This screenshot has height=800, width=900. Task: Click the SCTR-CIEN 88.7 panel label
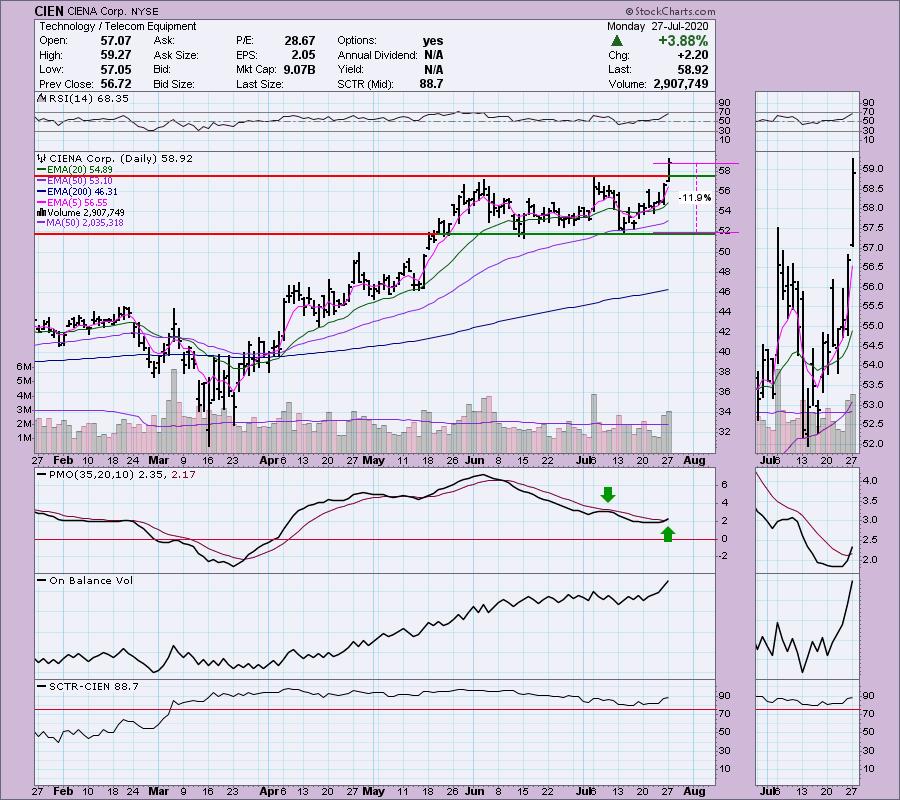pyautogui.click(x=94, y=686)
